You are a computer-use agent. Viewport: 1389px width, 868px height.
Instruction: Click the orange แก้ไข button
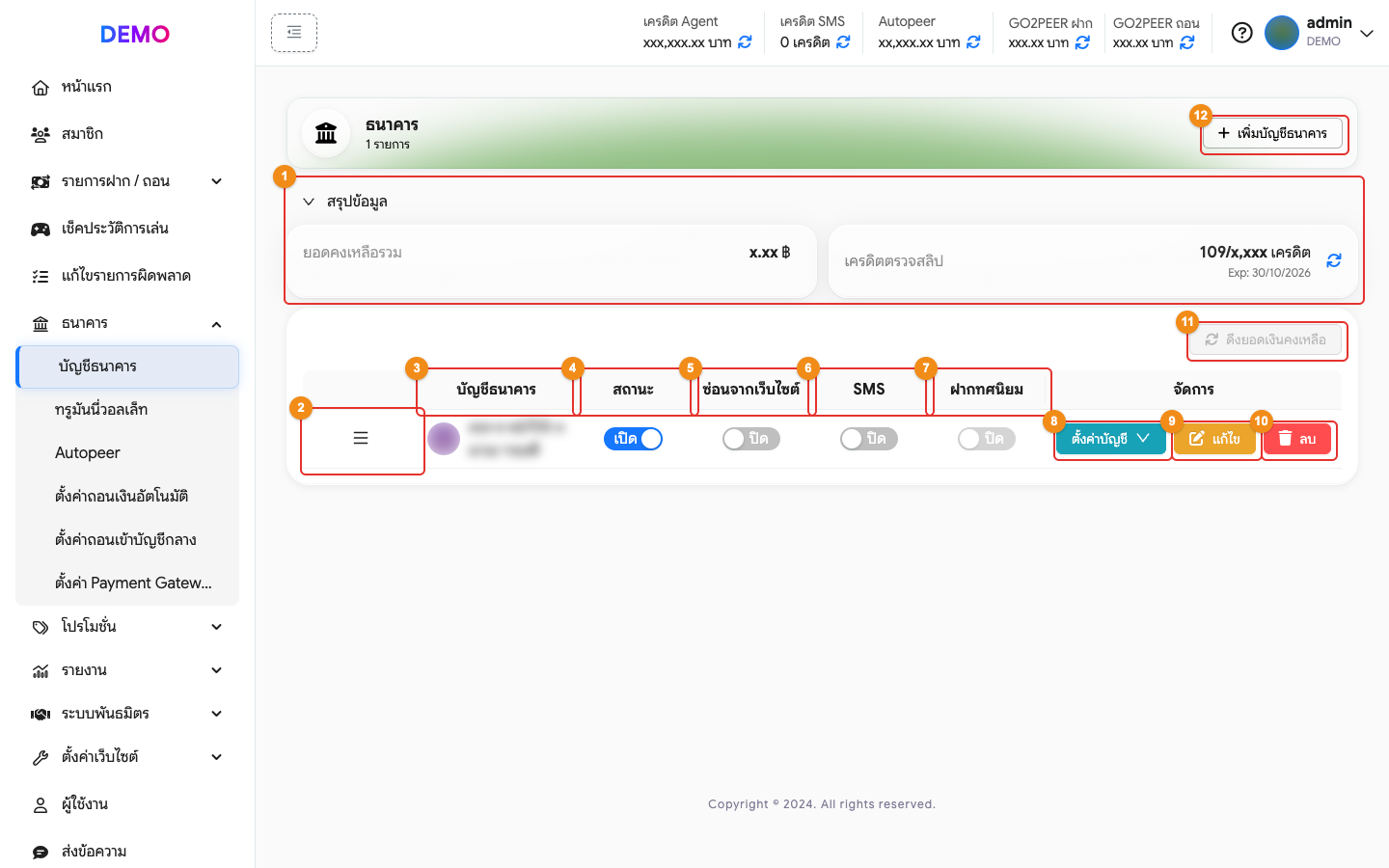1214,439
